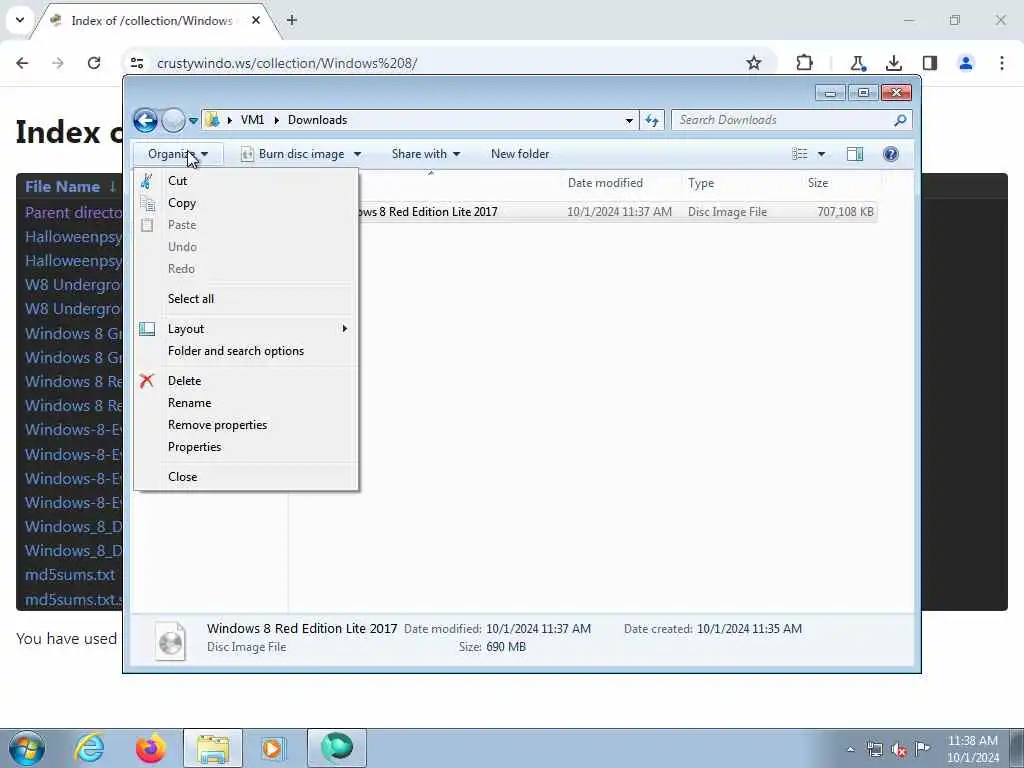This screenshot has width=1024, height=768.
Task: Close the Index of /collection tab
Action: (256, 20)
